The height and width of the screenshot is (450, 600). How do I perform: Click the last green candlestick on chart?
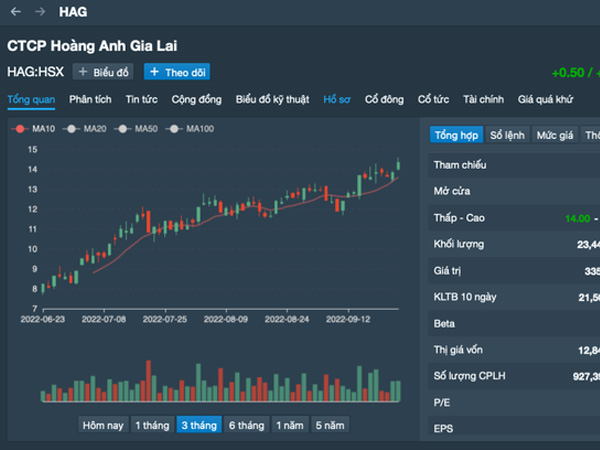[398, 165]
